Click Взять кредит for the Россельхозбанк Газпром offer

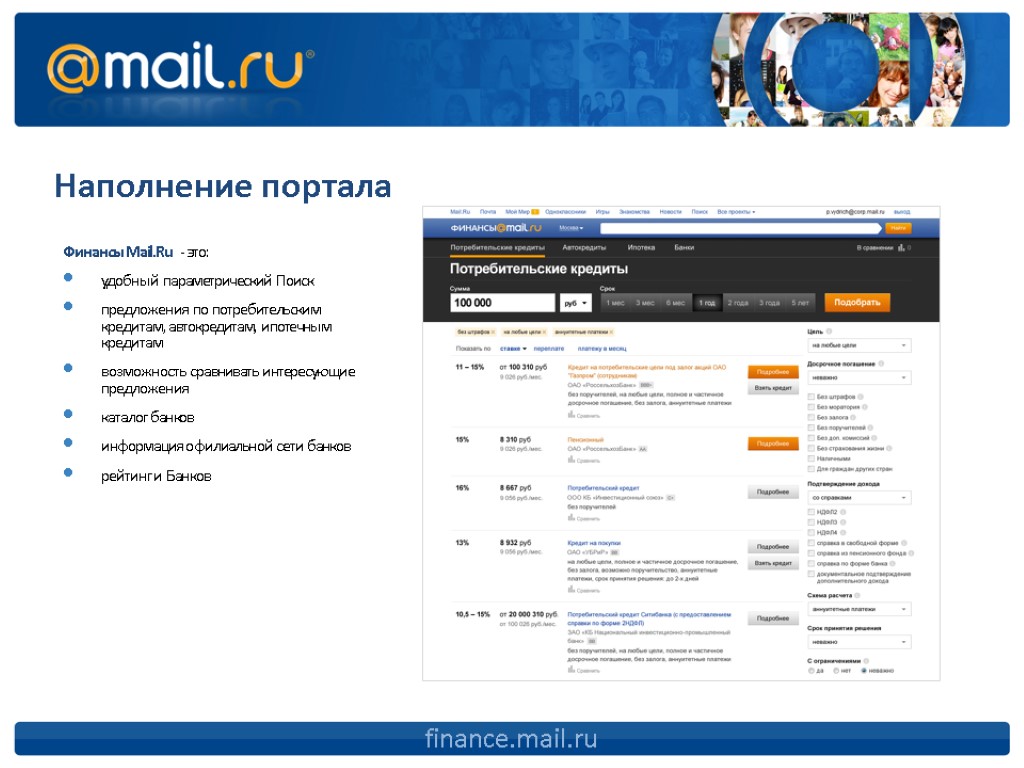pyautogui.click(x=773, y=388)
